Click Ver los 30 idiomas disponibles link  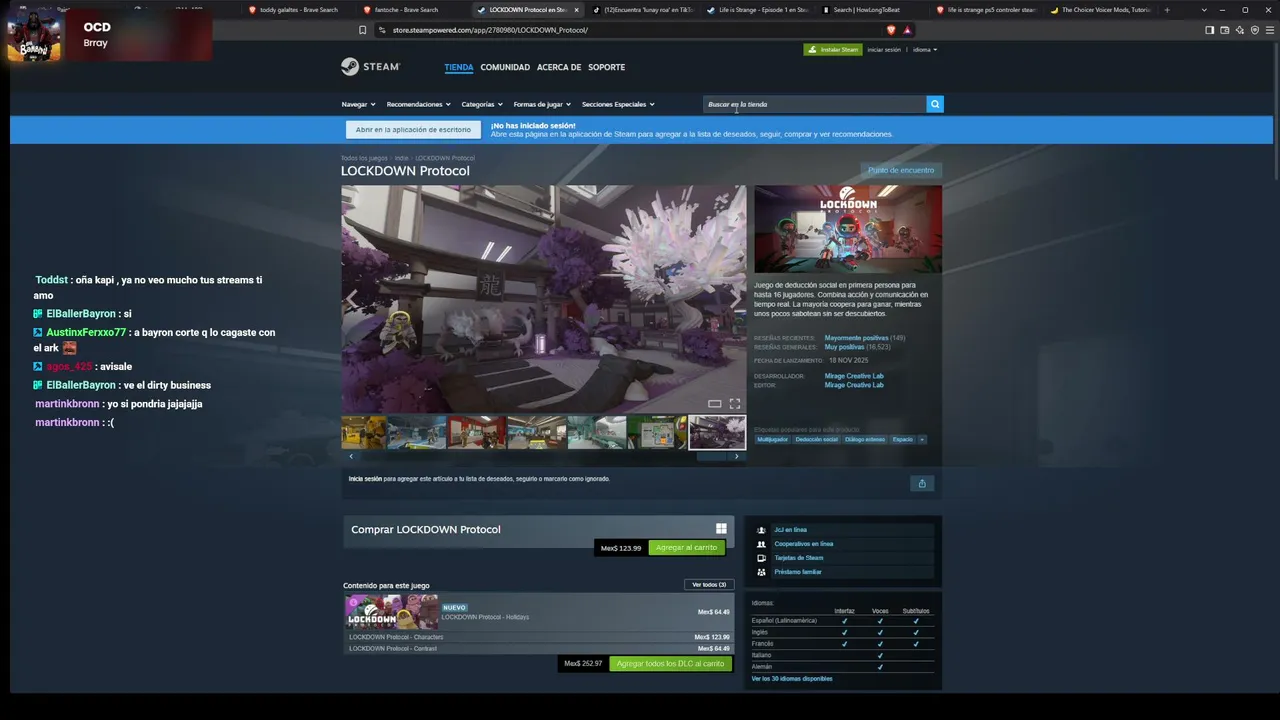point(792,679)
